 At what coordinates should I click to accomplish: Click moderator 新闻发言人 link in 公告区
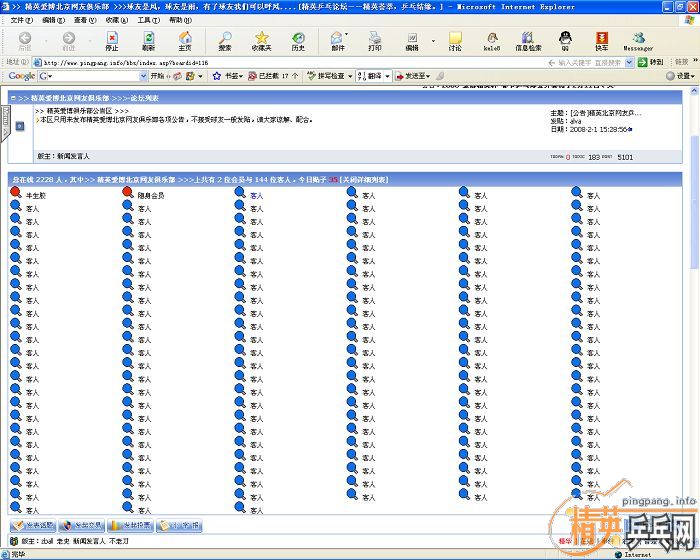(x=73, y=156)
